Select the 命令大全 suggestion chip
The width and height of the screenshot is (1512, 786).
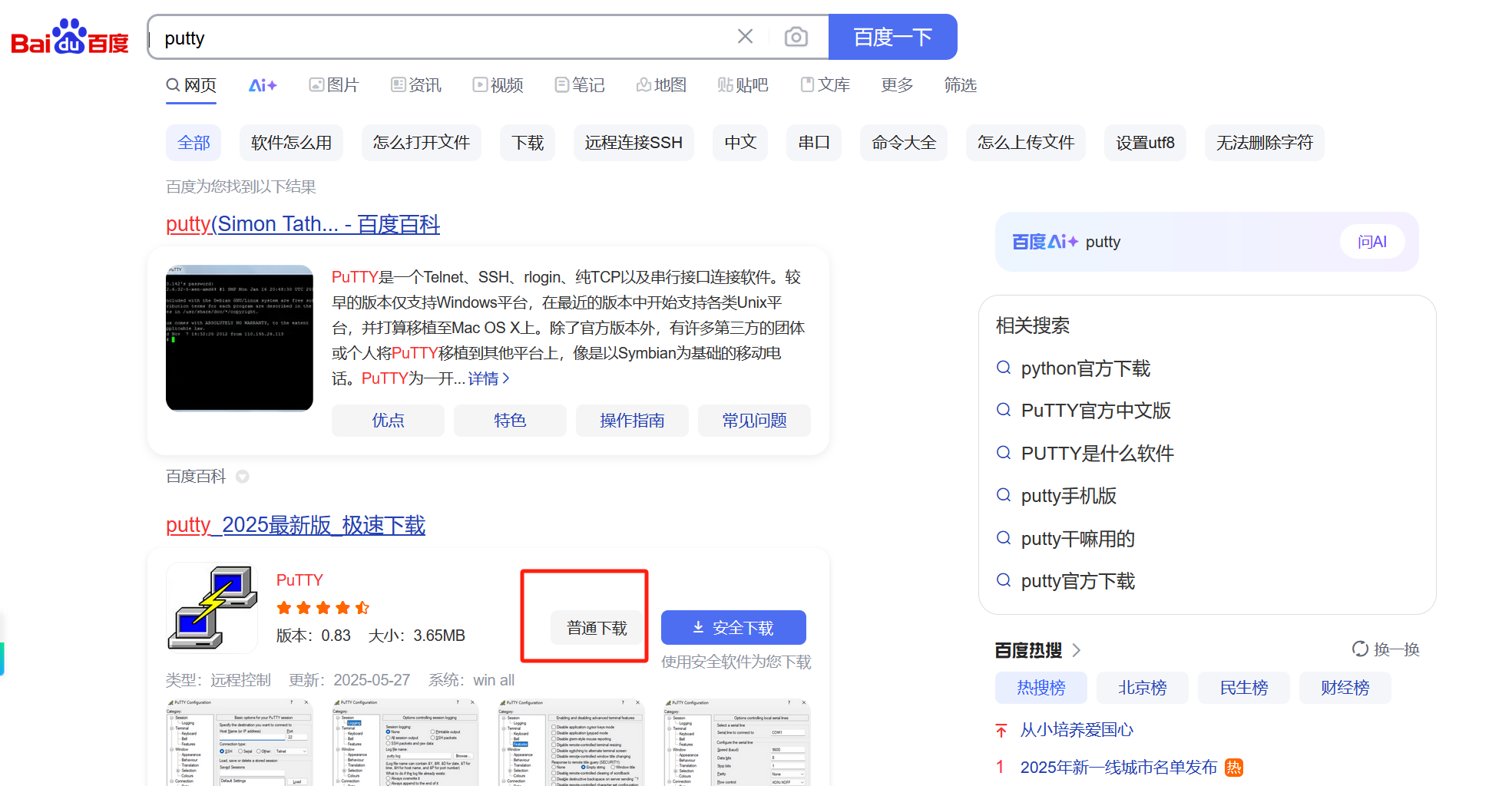pyautogui.click(x=904, y=143)
